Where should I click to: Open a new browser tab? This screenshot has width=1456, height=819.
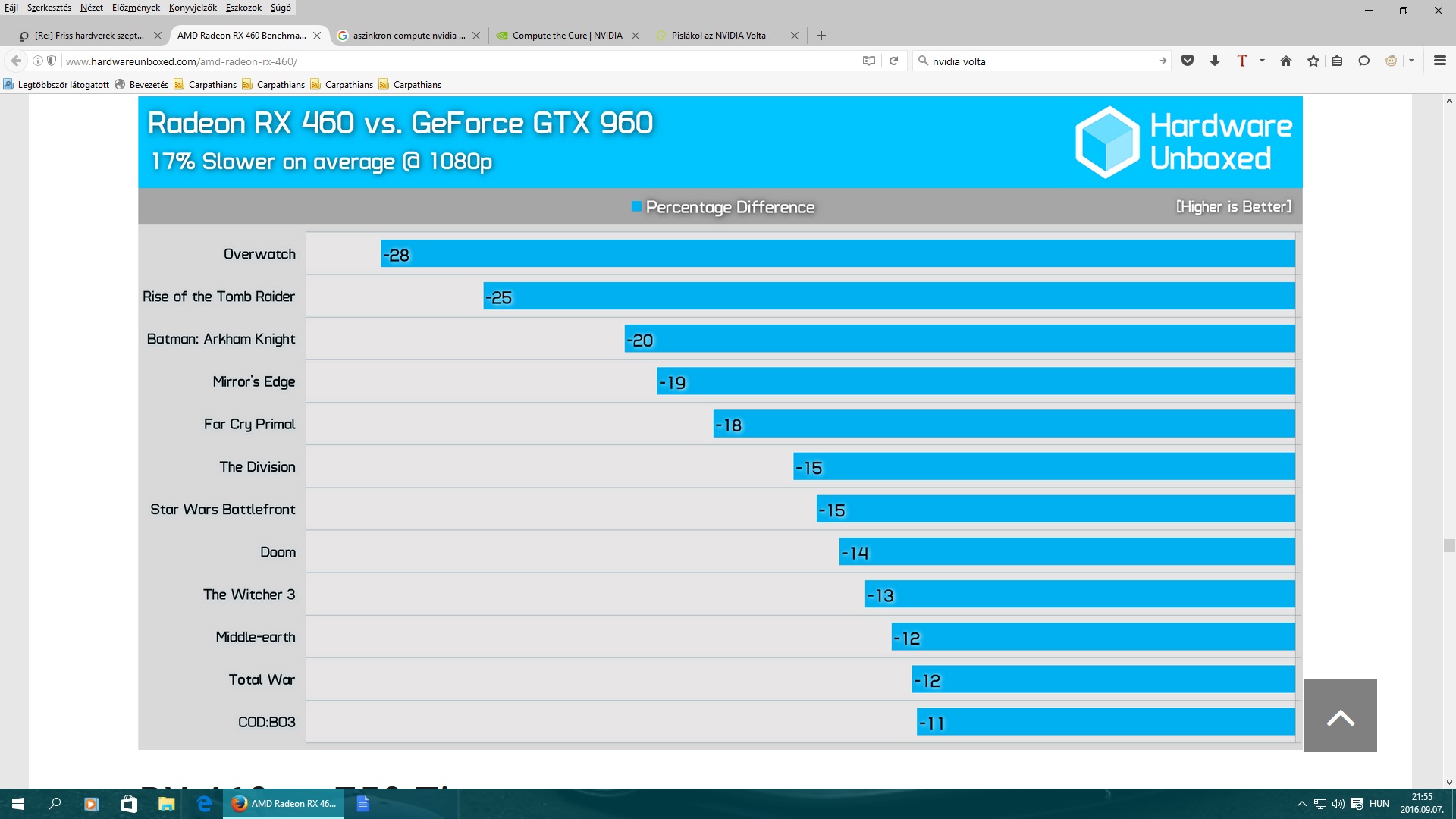click(821, 36)
